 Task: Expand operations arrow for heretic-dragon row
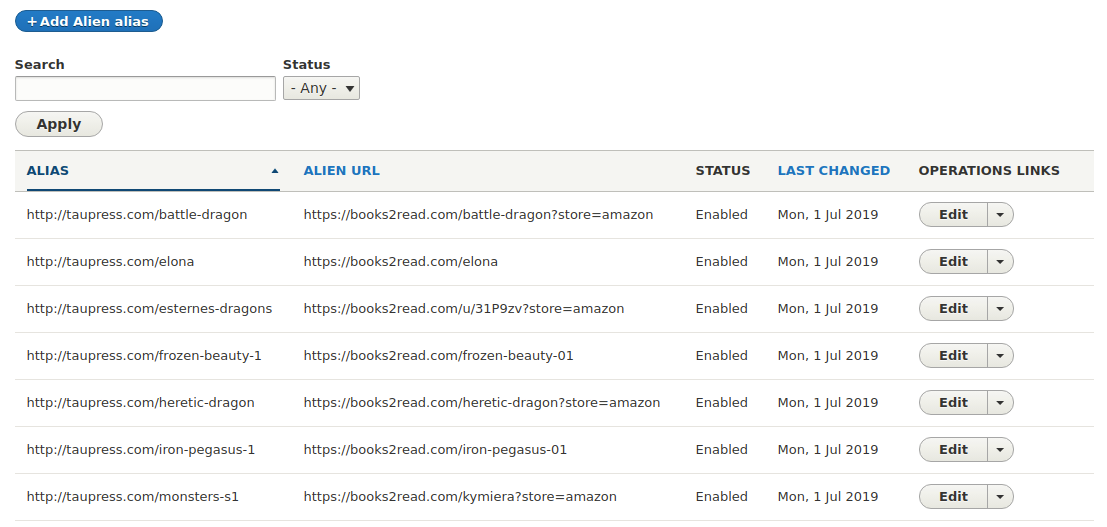pyautogui.click(x=1000, y=403)
